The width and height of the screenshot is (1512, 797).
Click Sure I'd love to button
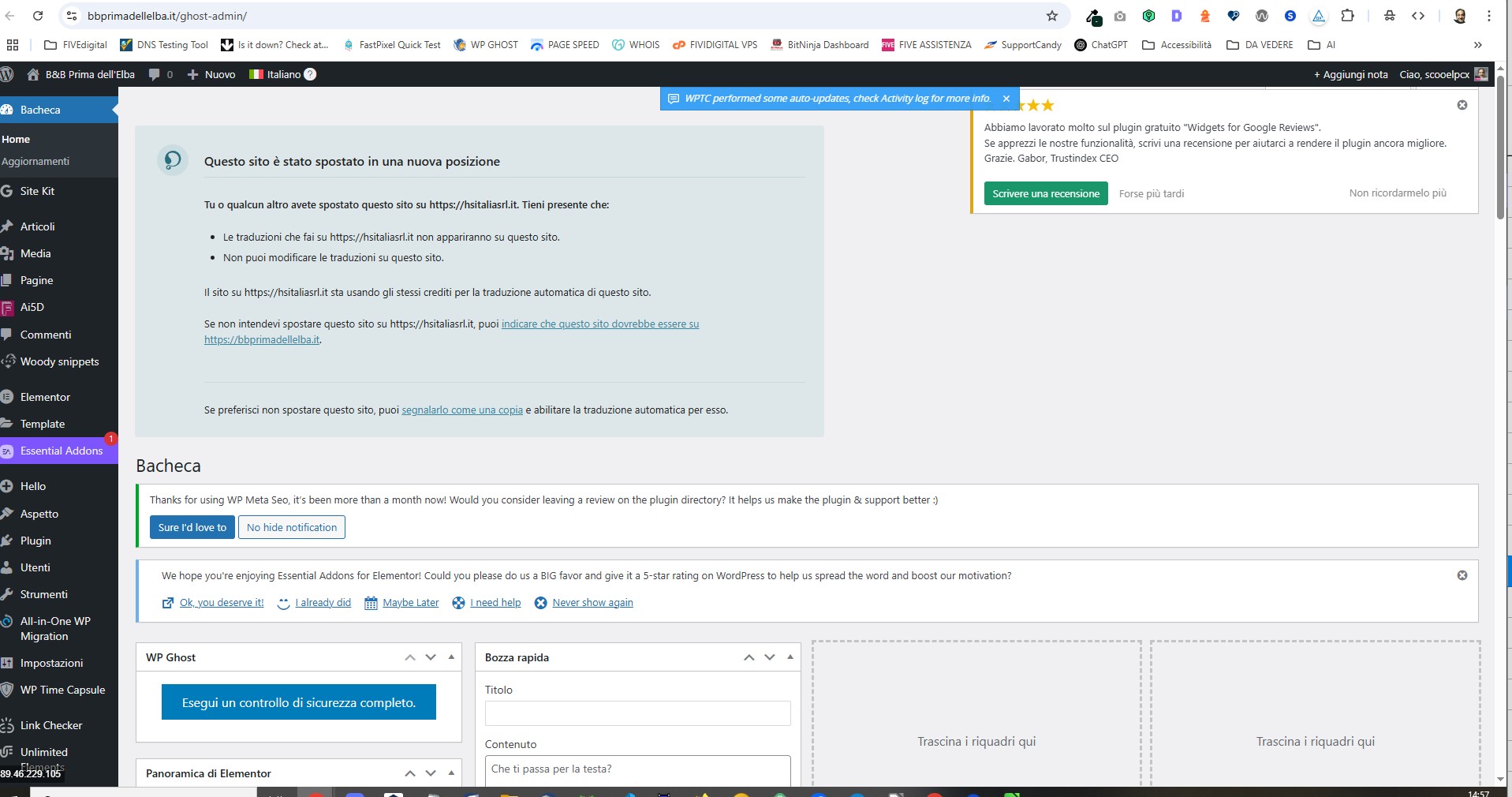point(192,527)
